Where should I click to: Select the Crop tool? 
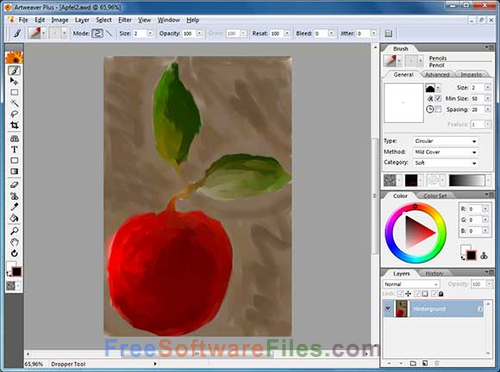14,125
